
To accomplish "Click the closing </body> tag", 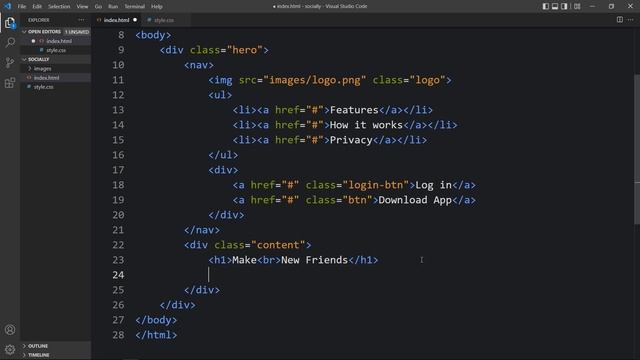I will point(156,320).
